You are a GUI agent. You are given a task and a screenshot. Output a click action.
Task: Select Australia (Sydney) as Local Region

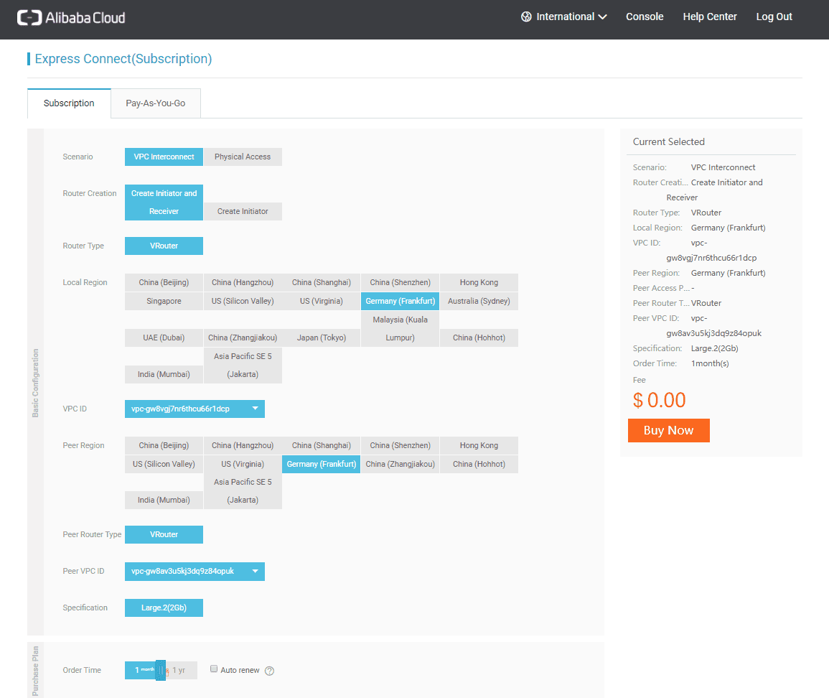pos(479,301)
